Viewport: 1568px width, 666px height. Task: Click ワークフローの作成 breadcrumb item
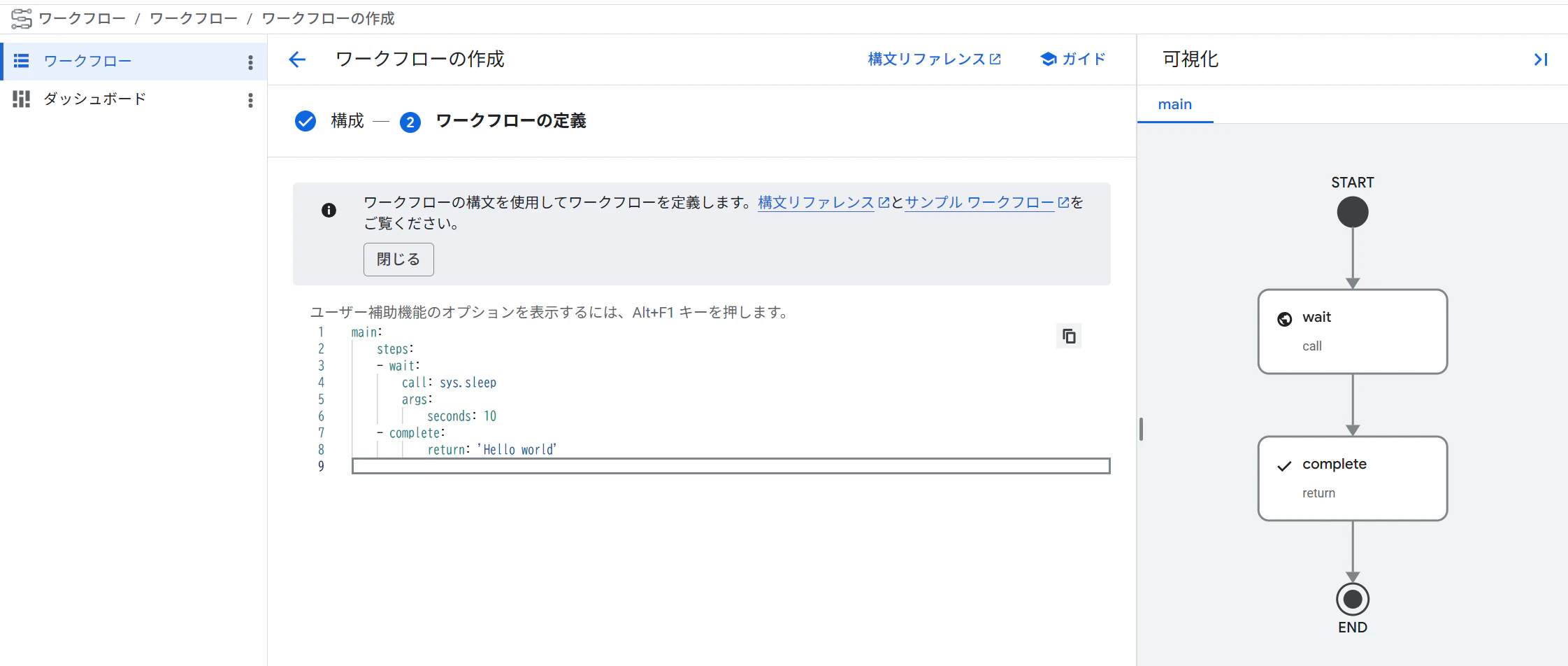[x=328, y=19]
